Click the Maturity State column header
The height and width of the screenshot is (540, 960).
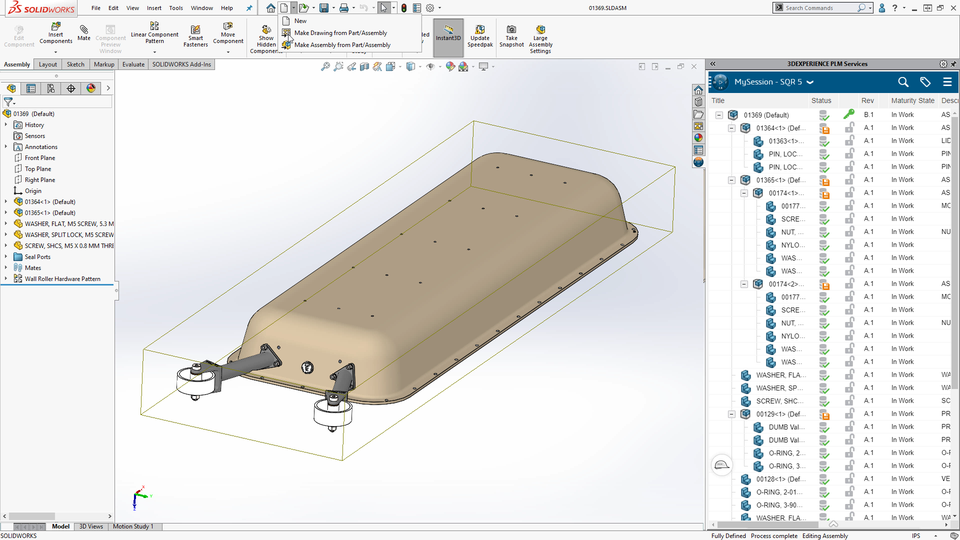[913, 100]
